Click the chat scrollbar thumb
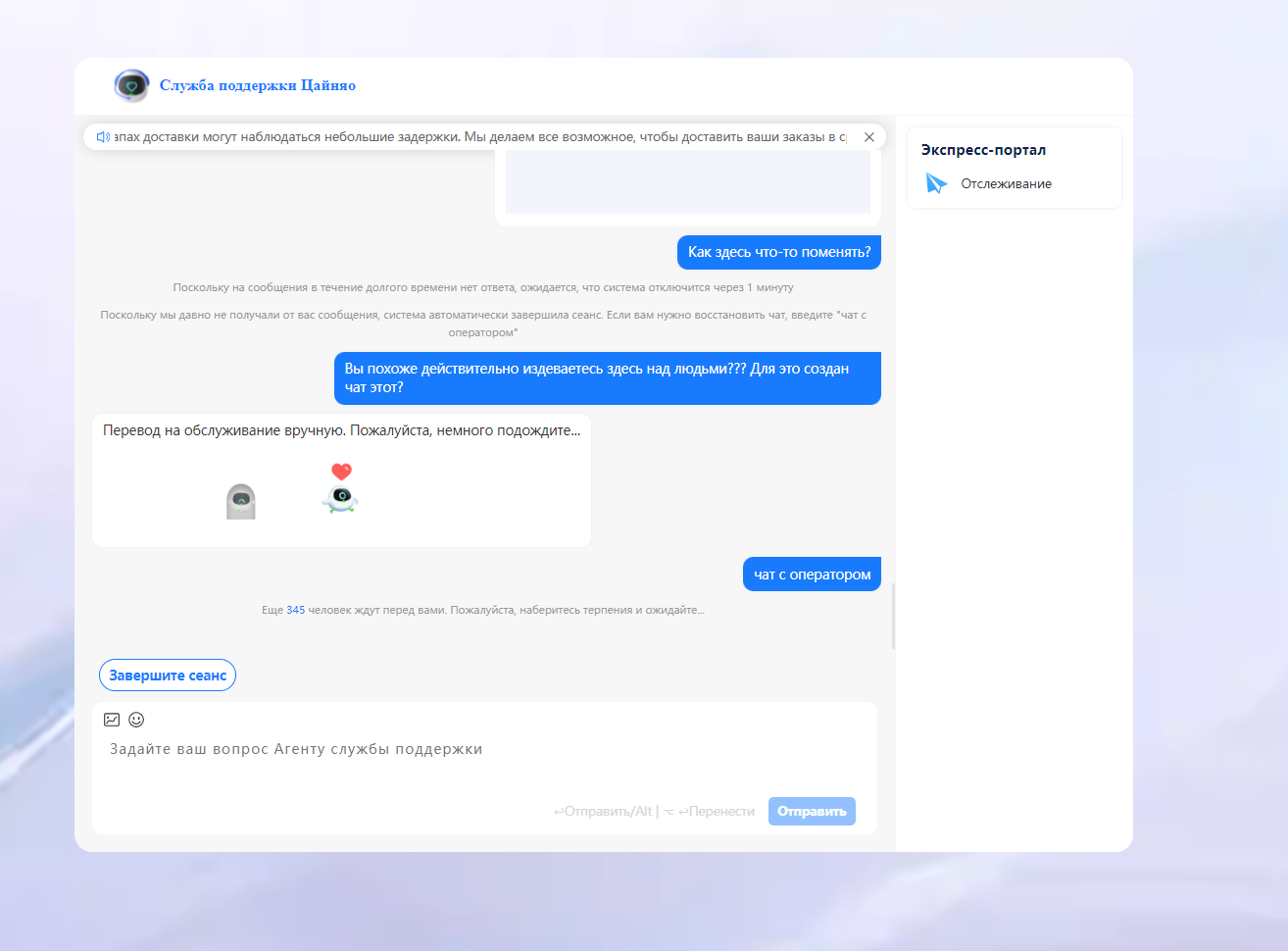 893,616
